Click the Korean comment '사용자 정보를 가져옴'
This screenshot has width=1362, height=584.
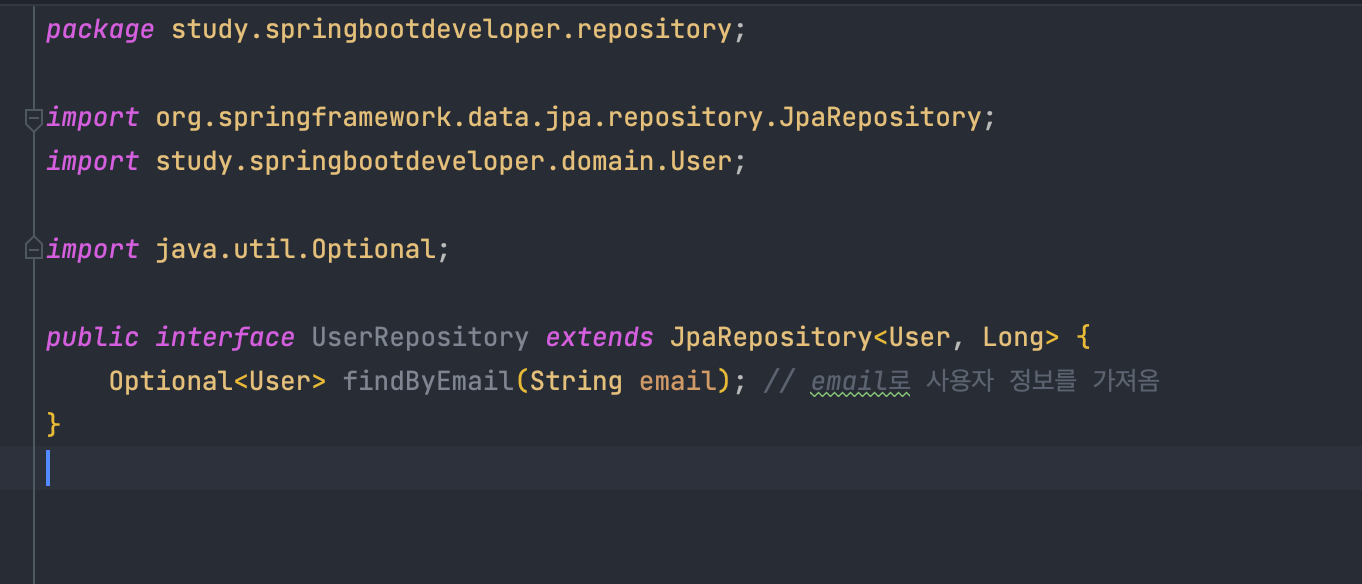point(1042,381)
